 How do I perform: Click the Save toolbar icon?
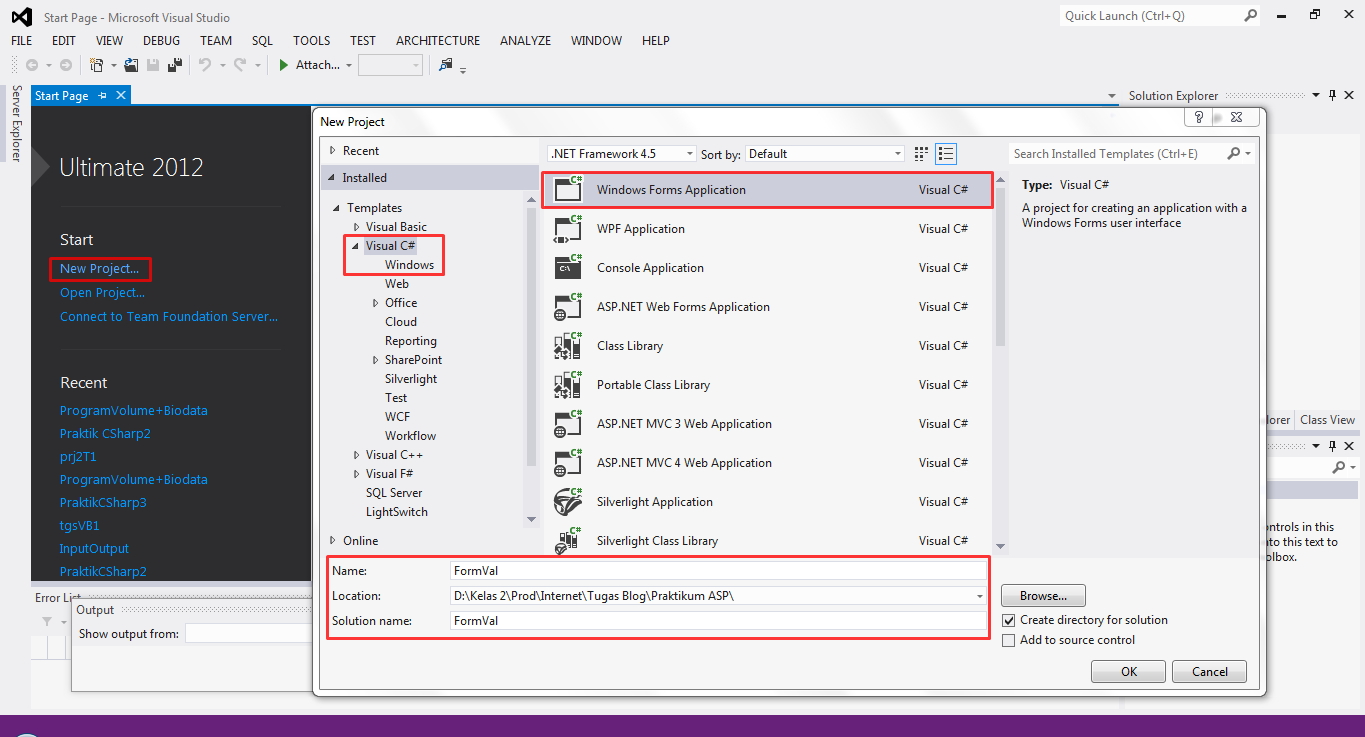click(153, 65)
